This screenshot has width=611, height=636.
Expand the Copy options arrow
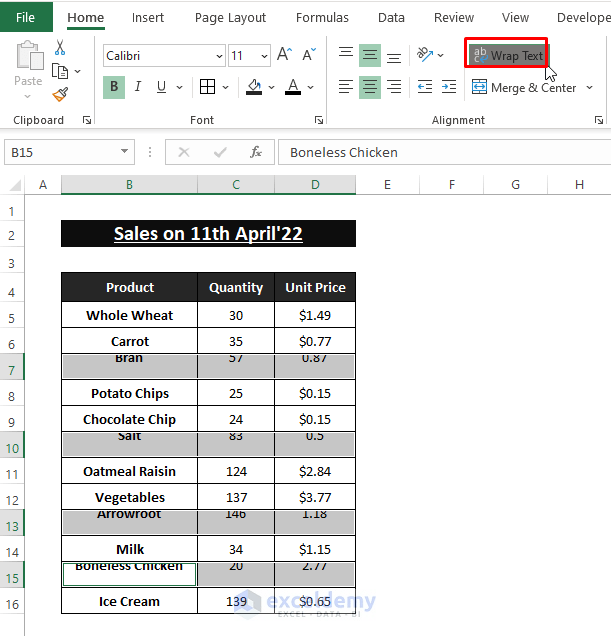point(77,72)
